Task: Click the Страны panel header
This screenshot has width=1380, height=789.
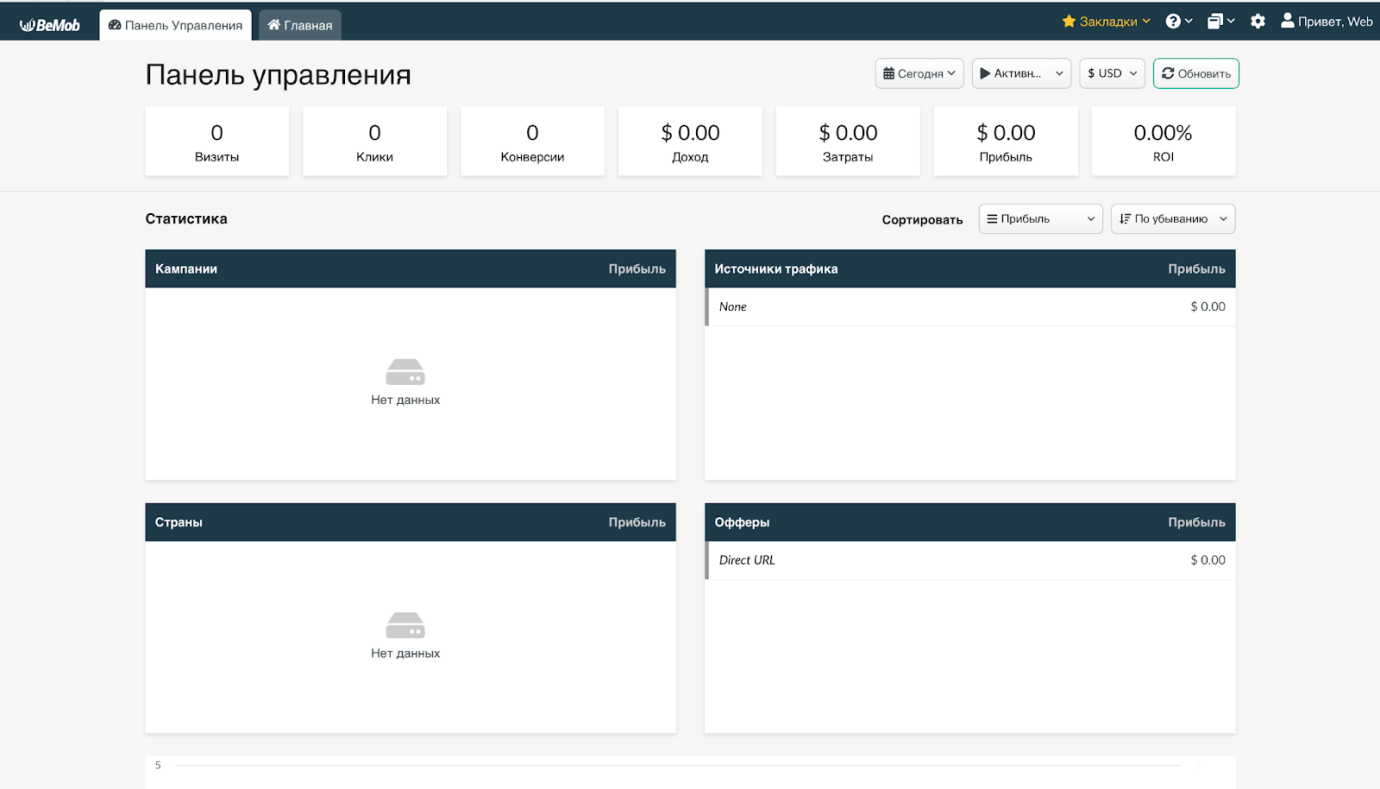Action: pyautogui.click(x=410, y=522)
